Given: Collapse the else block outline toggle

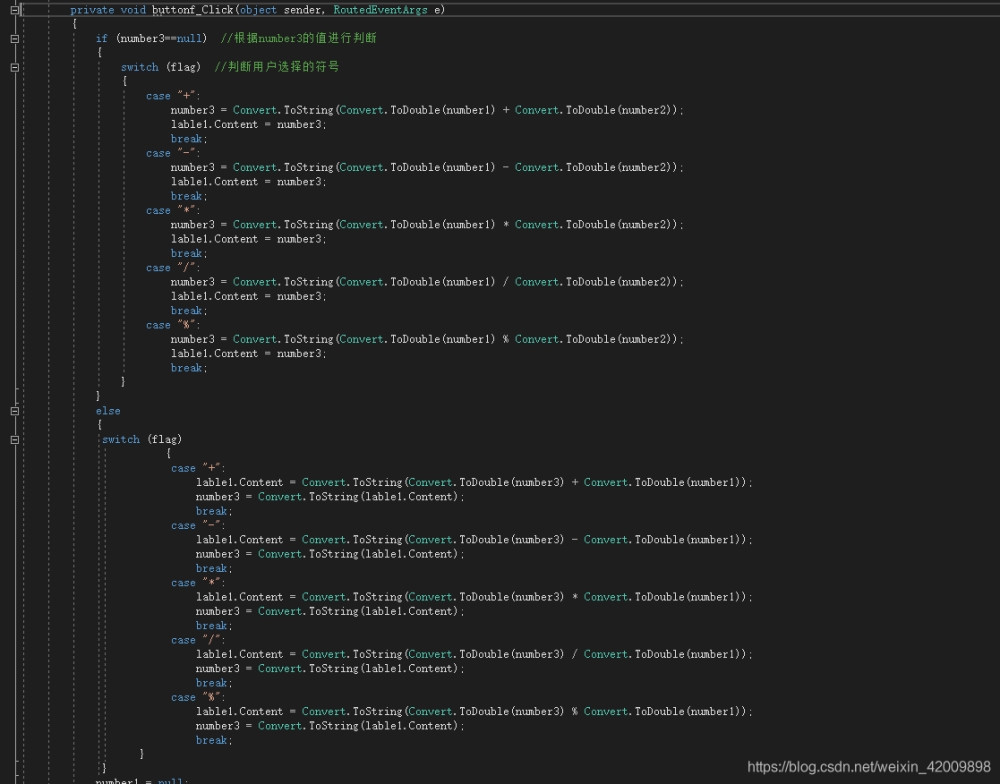Looking at the screenshot, I should [15, 411].
